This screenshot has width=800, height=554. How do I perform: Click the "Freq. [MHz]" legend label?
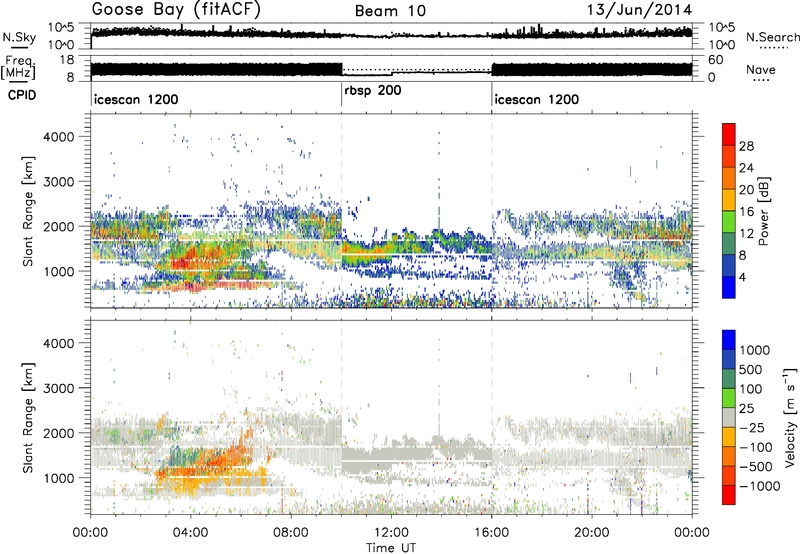[19, 67]
